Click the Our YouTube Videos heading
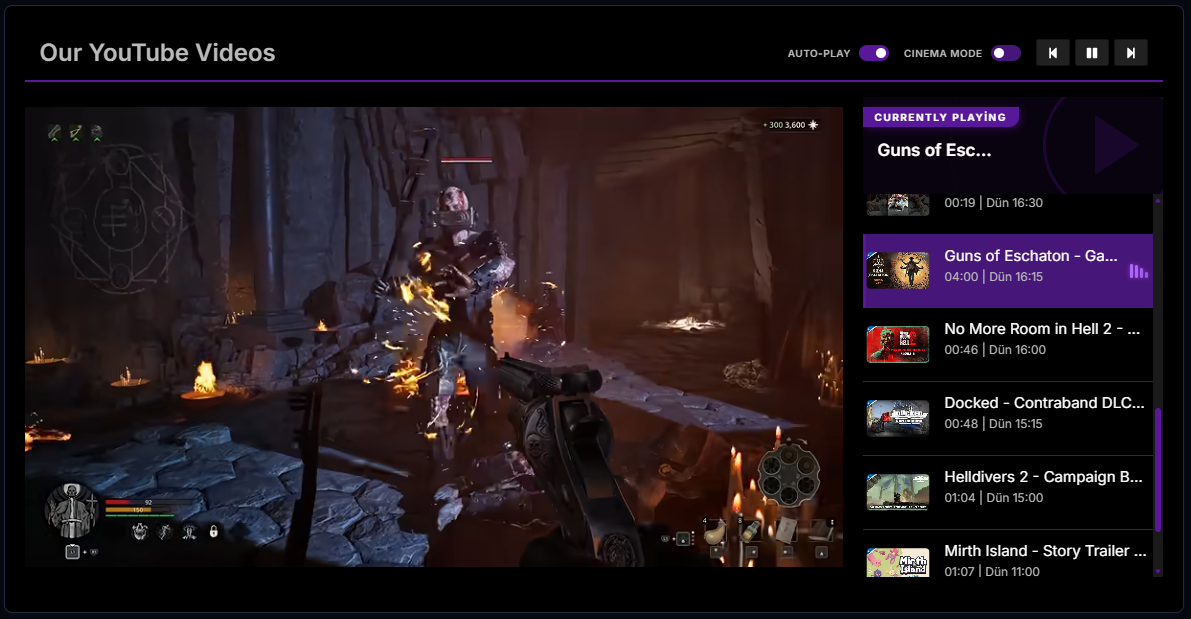Image resolution: width=1191 pixels, height=619 pixels. tap(157, 52)
